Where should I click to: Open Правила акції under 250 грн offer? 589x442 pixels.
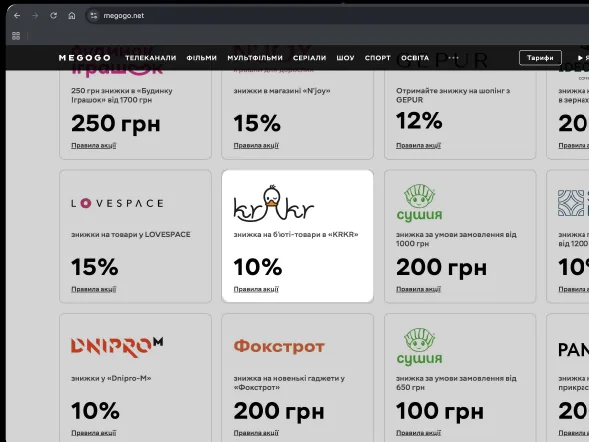coord(94,145)
